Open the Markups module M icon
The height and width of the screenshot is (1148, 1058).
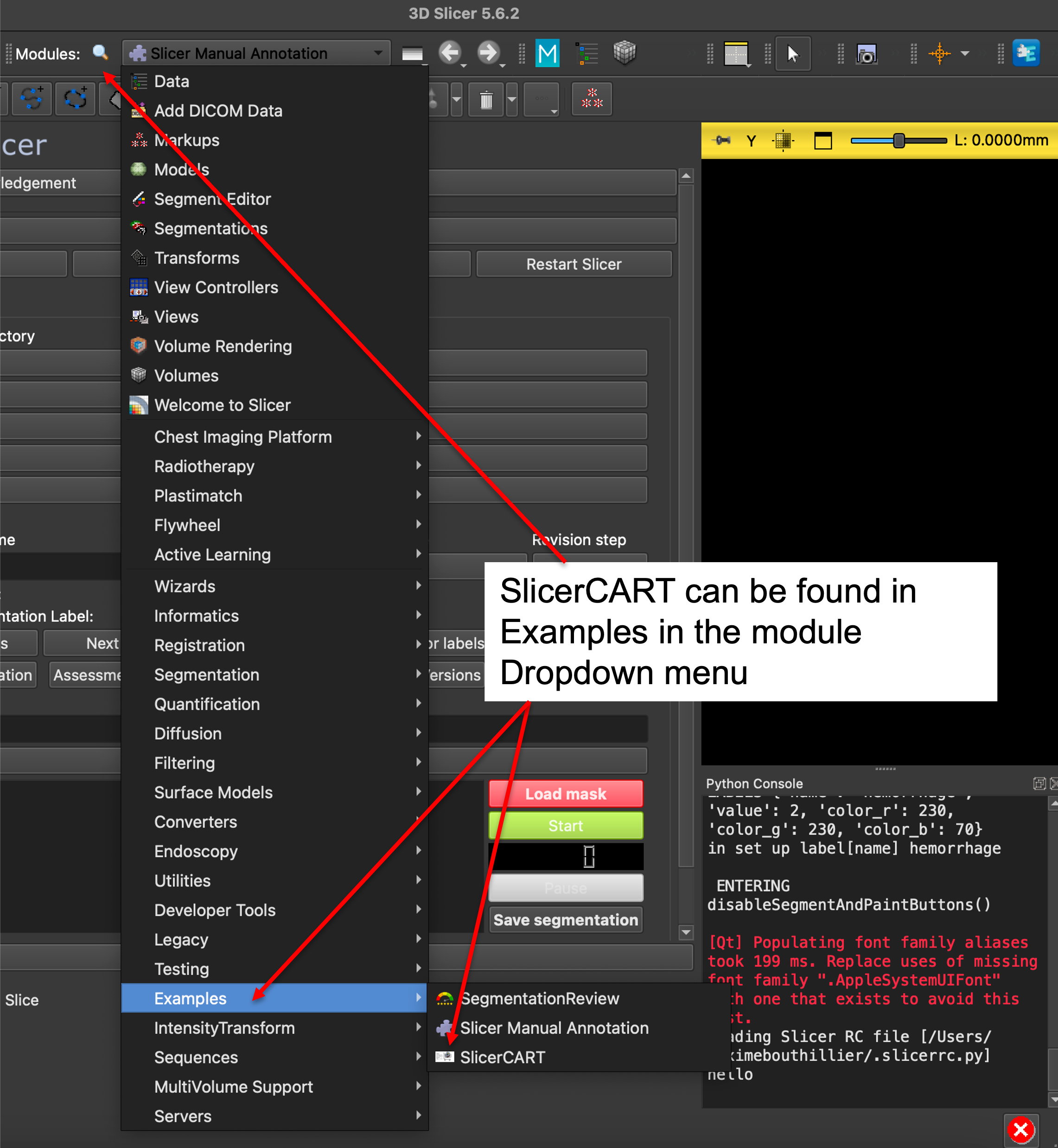[548, 53]
